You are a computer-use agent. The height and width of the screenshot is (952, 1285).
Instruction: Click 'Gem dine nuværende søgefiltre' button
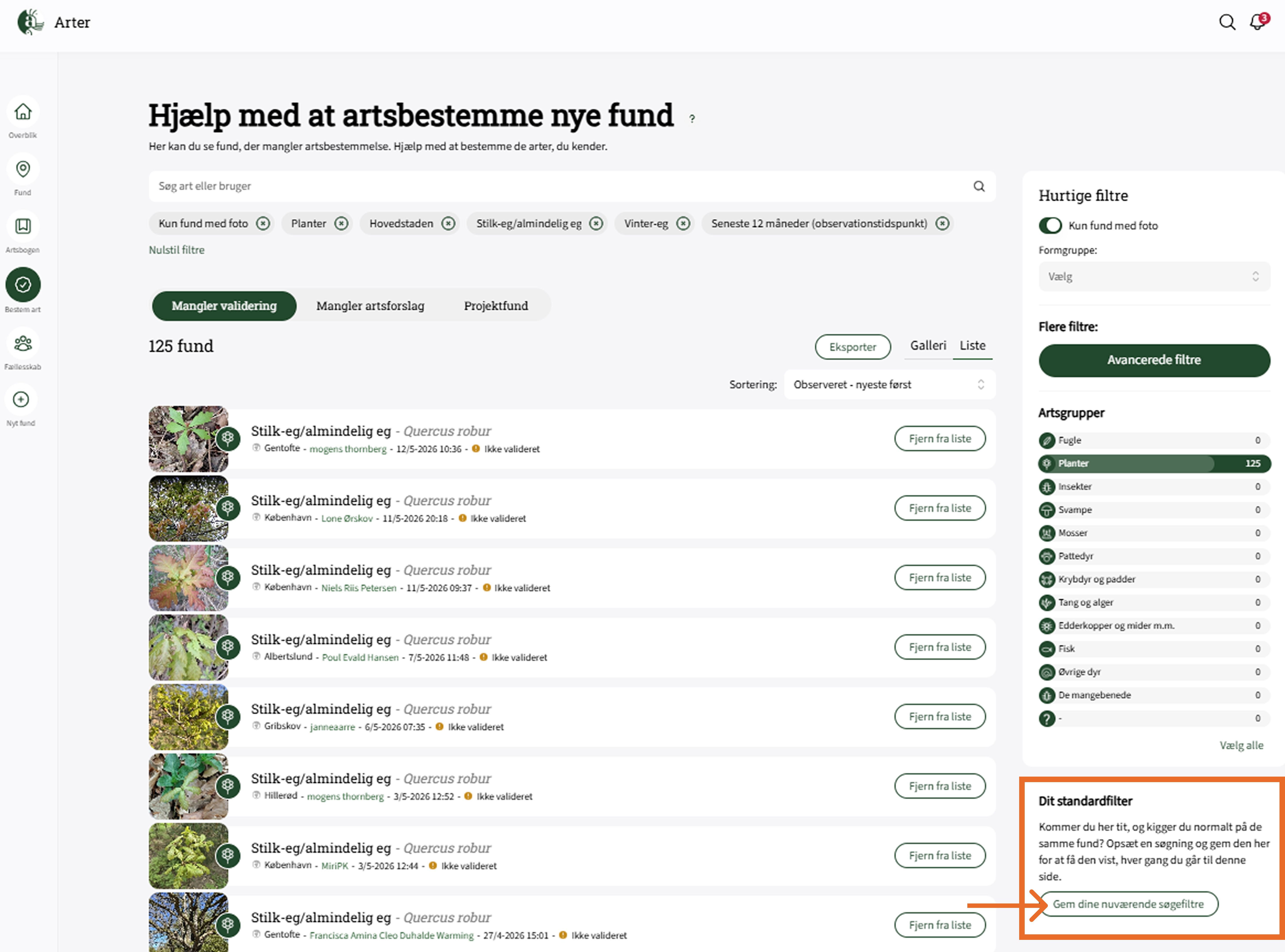(1128, 904)
